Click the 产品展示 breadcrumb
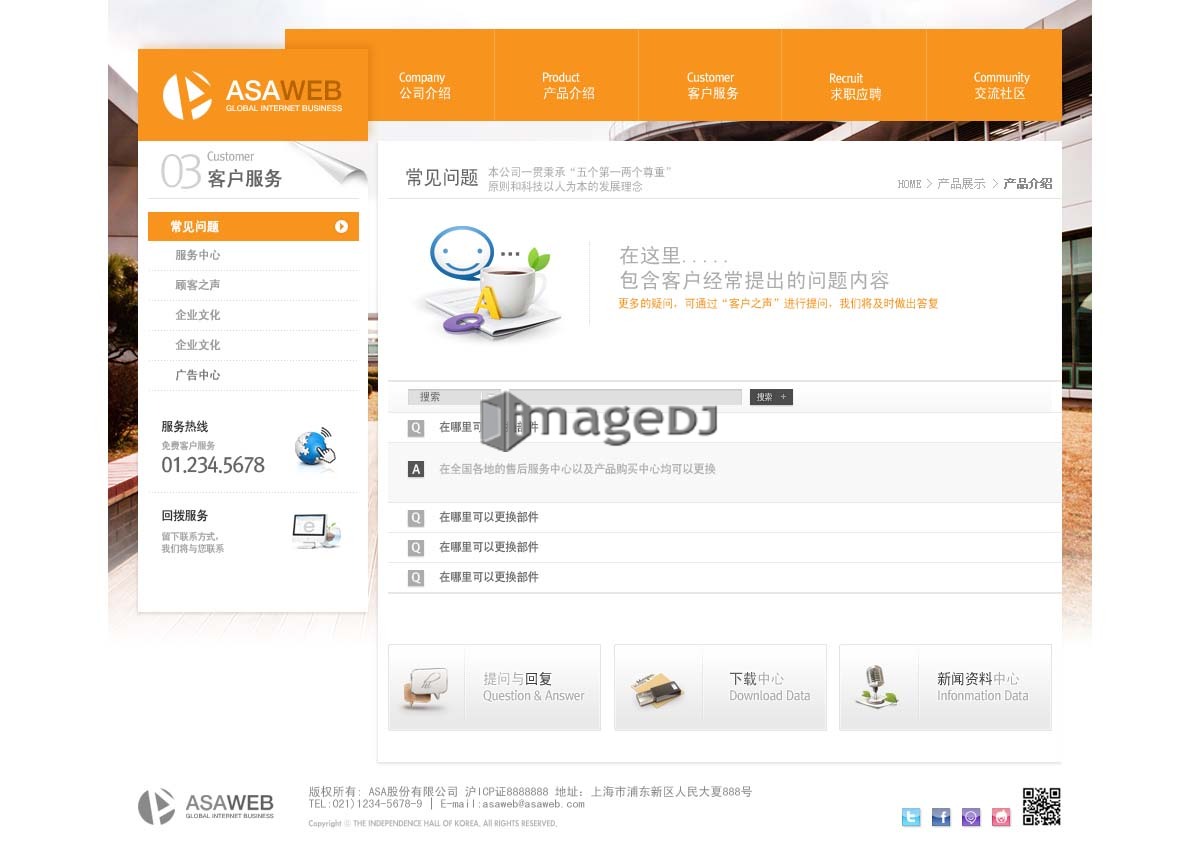This screenshot has width=1200, height=842. tap(961, 184)
